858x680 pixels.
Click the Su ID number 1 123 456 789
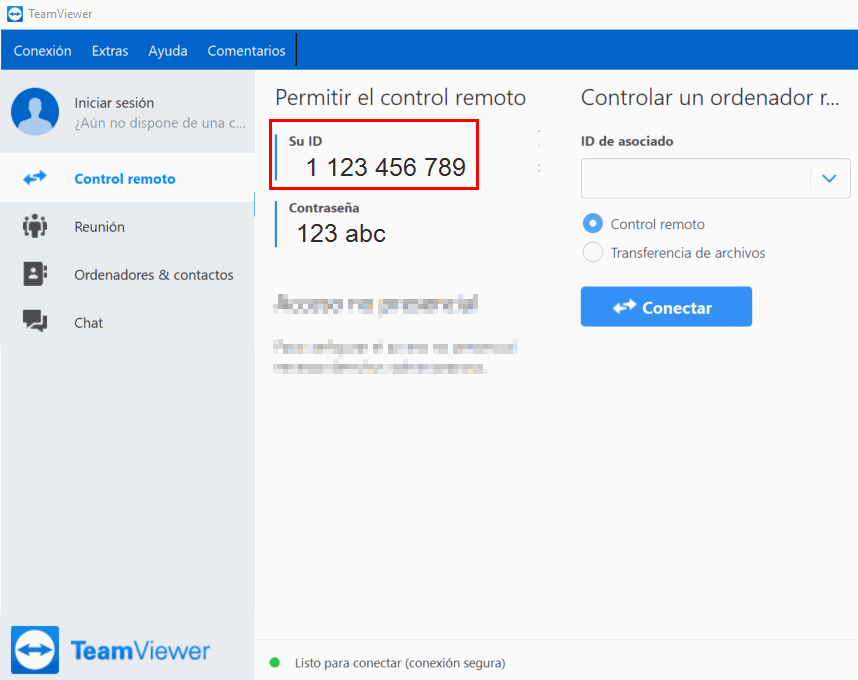click(x=386, y=167)
